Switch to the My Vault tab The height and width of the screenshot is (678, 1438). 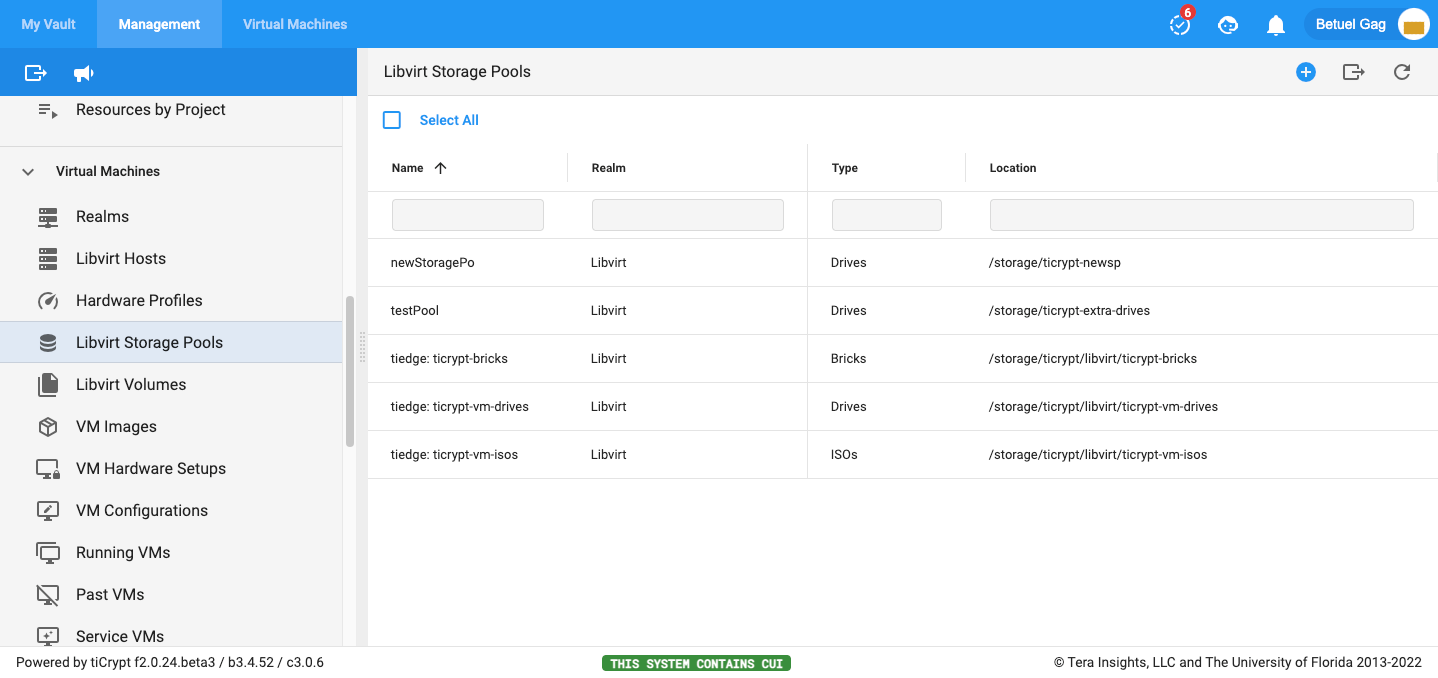click(x=48, y=24)
